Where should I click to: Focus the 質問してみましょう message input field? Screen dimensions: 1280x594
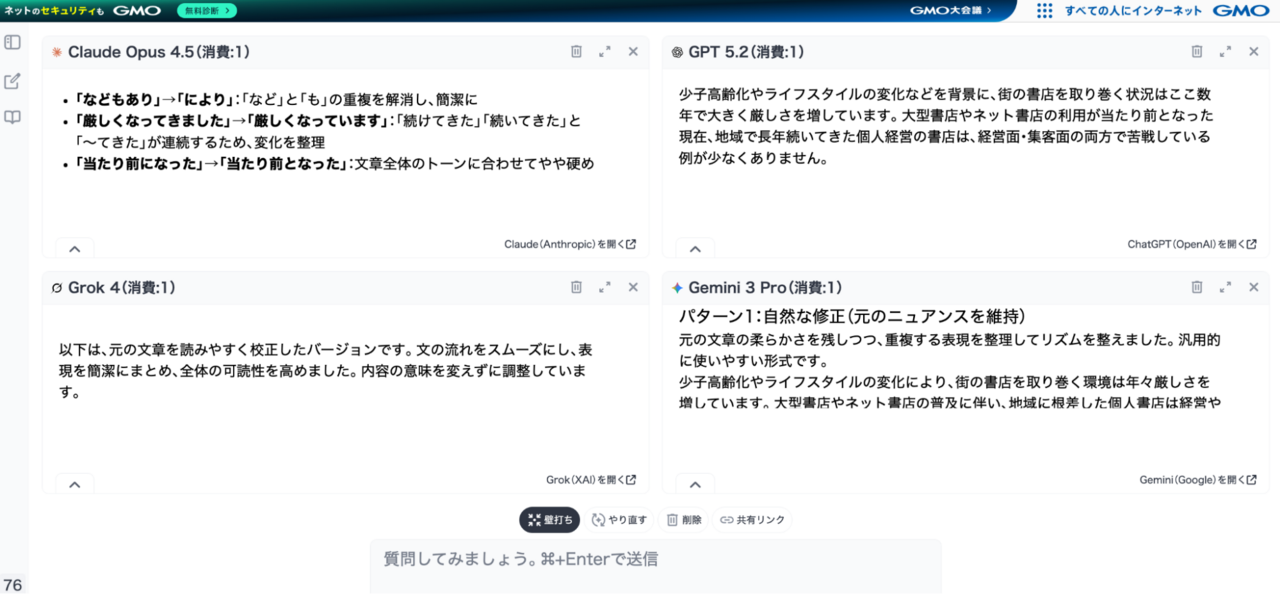coord(655,560)
